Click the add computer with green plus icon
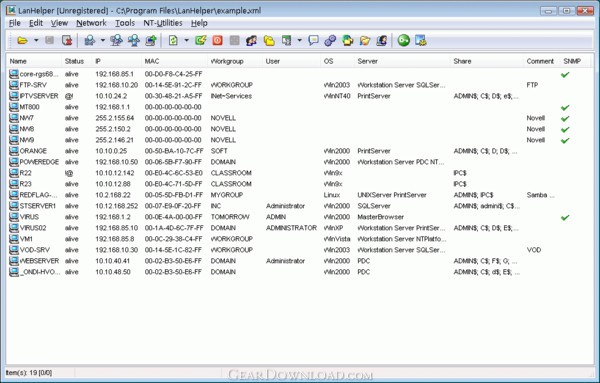The image size is (600, 383). pyautogui.click(x=151, y=40)
